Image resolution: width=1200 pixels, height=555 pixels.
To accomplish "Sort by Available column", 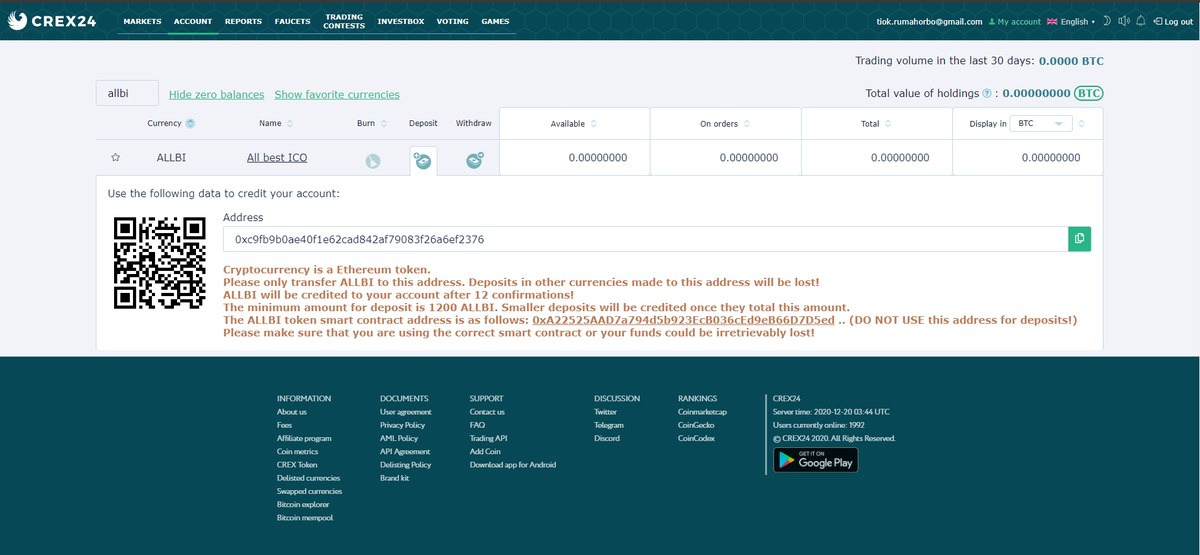I will [x=594, y=124].
